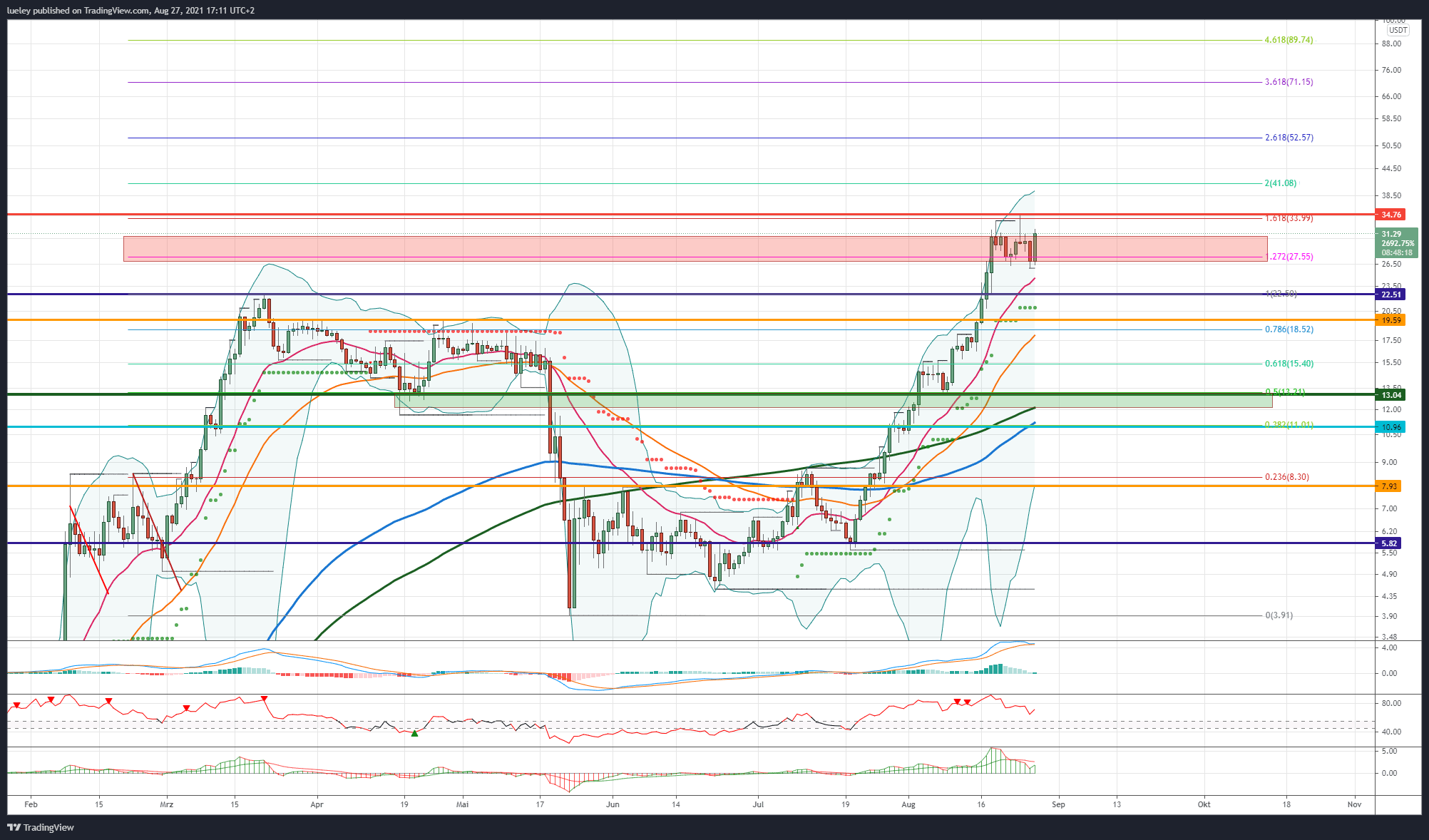Click the 2(41.08) Fibonacci label
The width and height of the screenshot is (1429, 840).
(1280, 183)
